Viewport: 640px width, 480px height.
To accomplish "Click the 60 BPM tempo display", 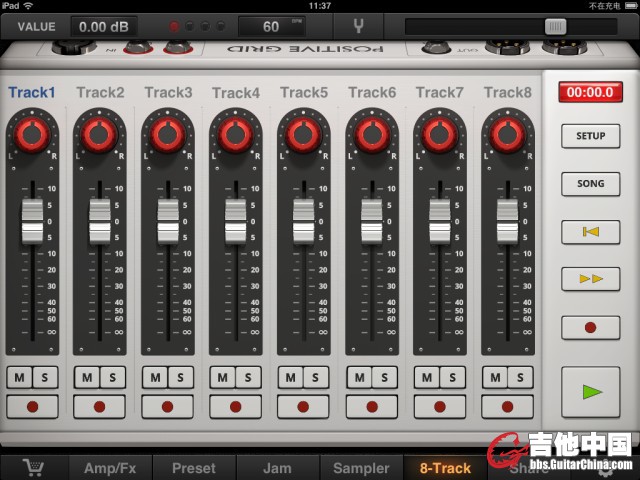I will (x=272, y=27).
